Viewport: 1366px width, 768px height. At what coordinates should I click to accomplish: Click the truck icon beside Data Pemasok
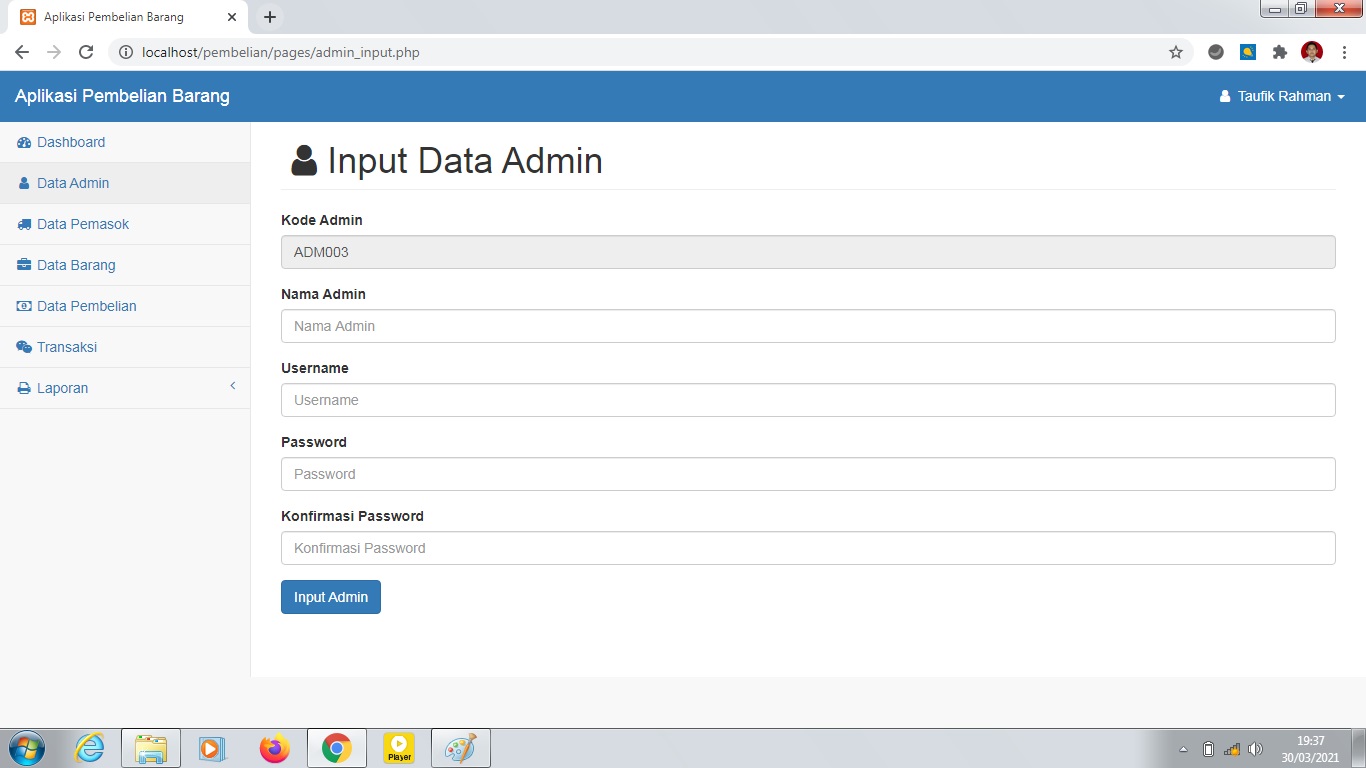point(23,224)
